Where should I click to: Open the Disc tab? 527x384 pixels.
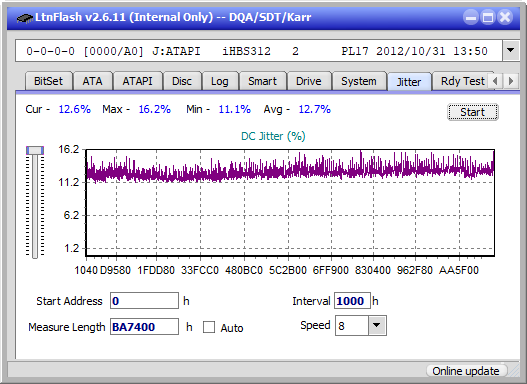182,81
